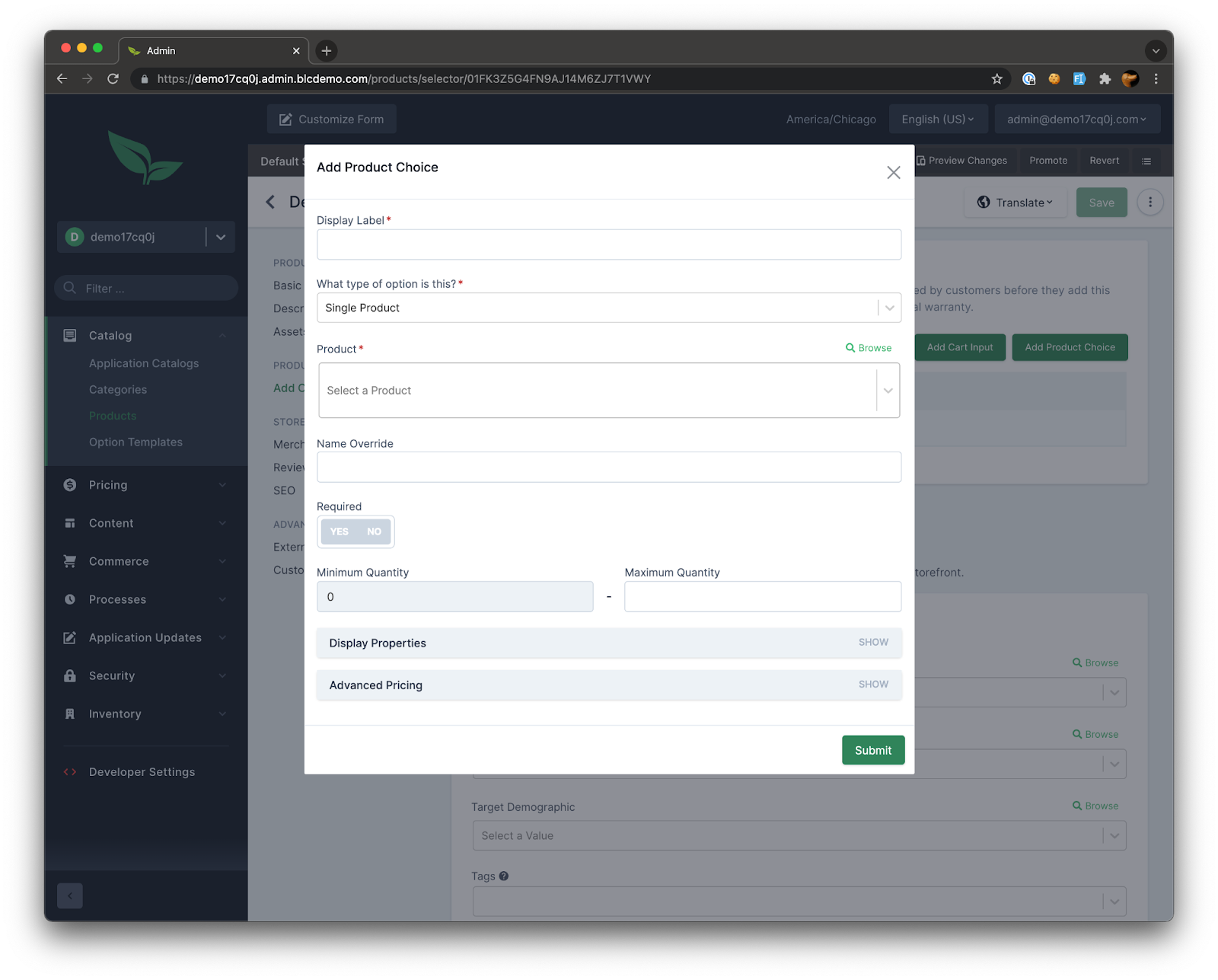Expand the Commerce sidebar menu
The height and width of the screenshot is (980, 1218).
[x=146, y=561]
